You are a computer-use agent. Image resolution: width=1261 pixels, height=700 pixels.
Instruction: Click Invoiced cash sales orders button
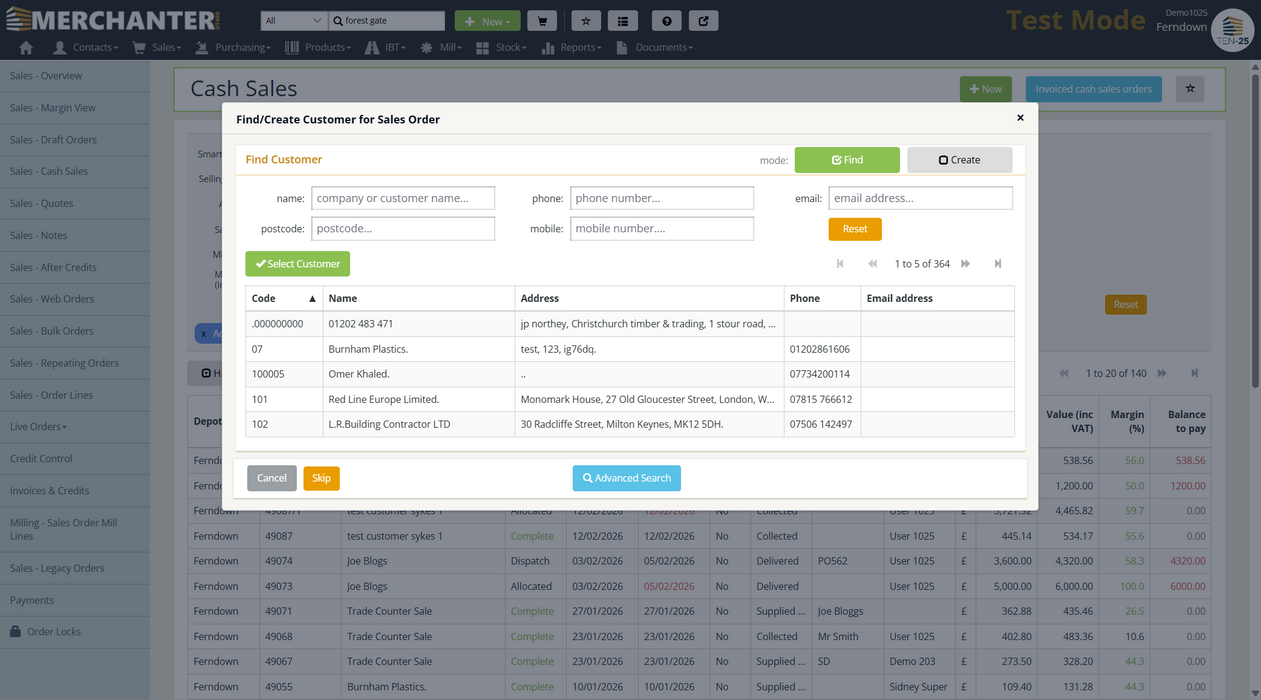tap(1094, 89)
